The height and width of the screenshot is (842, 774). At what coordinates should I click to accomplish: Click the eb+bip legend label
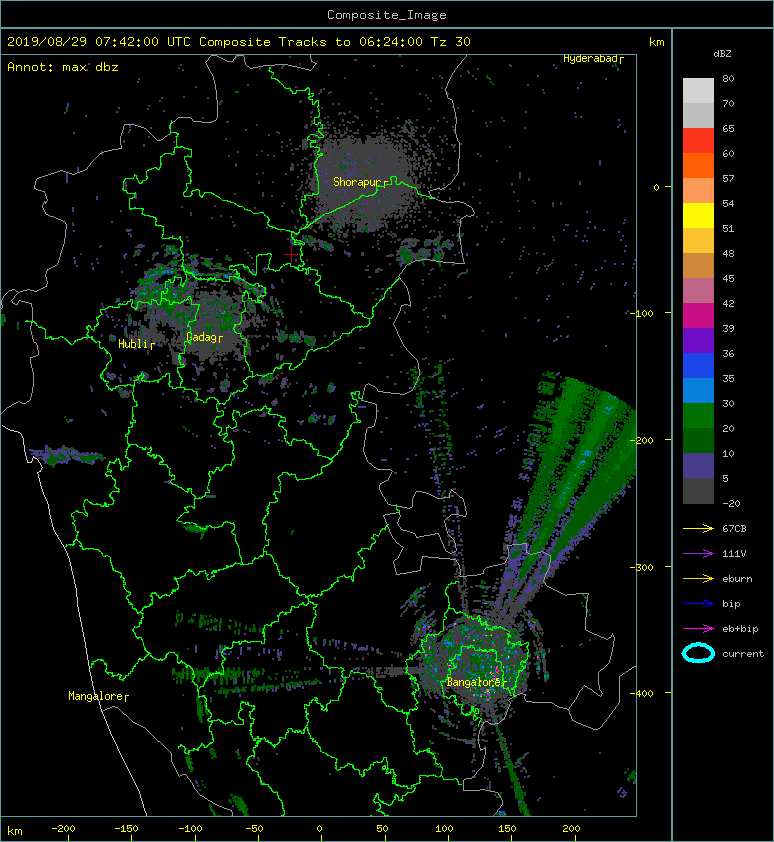point(740,629)
